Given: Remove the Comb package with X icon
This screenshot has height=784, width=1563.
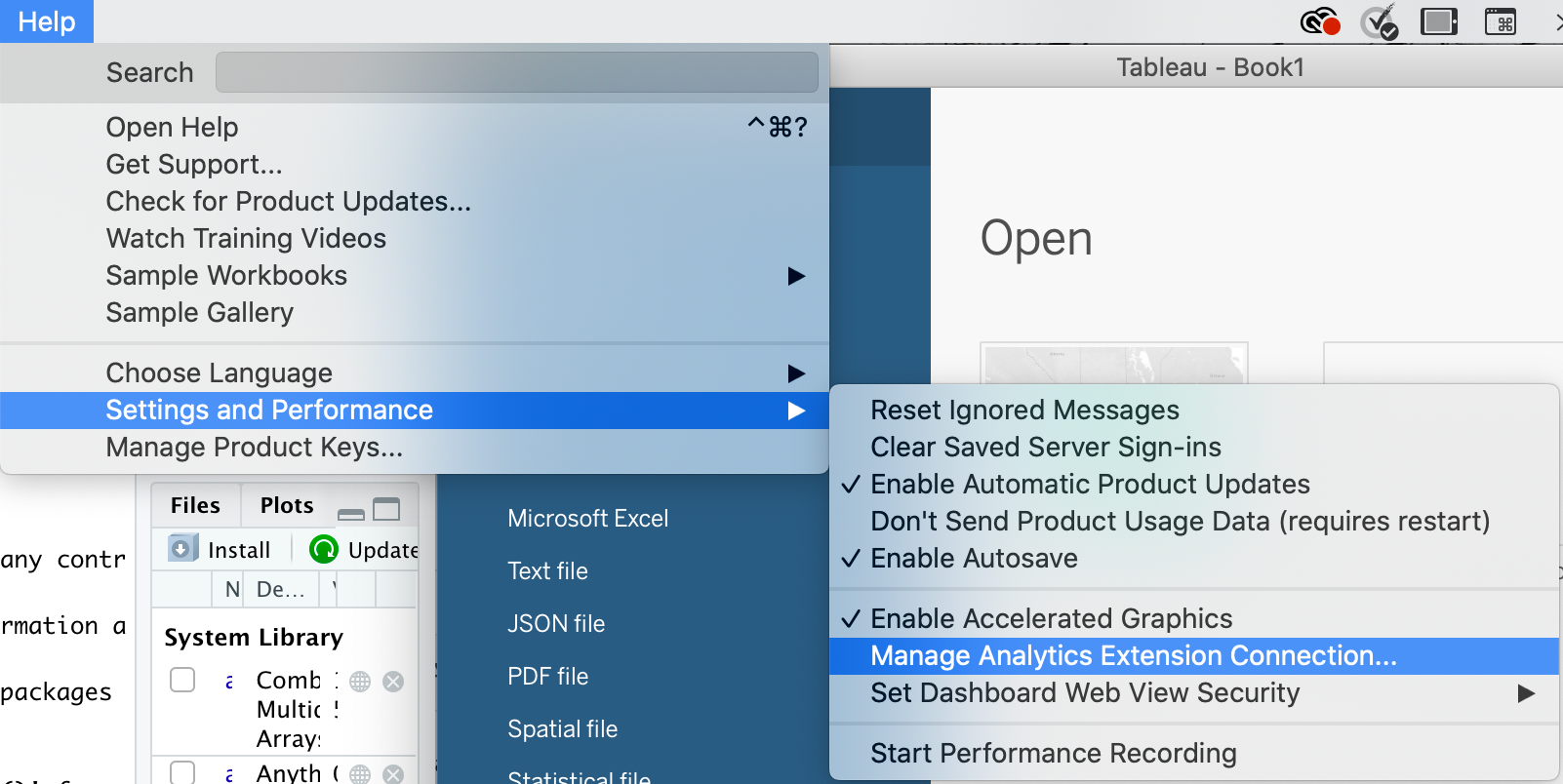Looking at the screenshot, I should [x=393, y=682].
